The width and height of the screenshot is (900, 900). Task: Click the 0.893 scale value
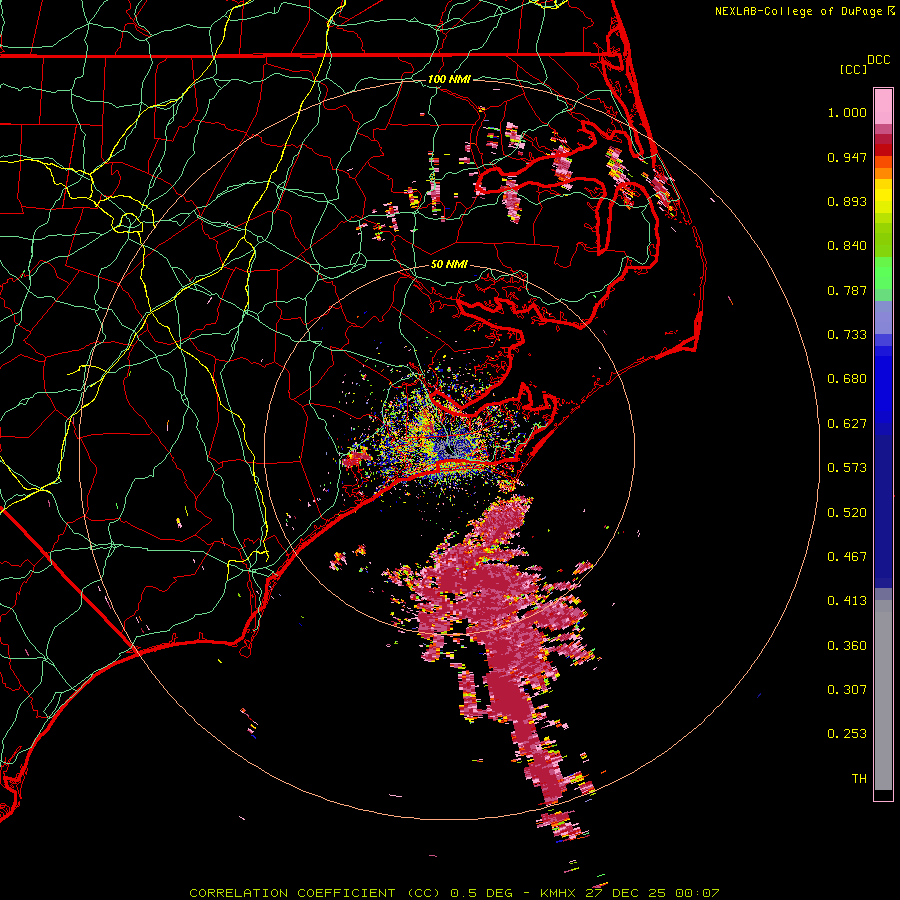tap(847, 201)
